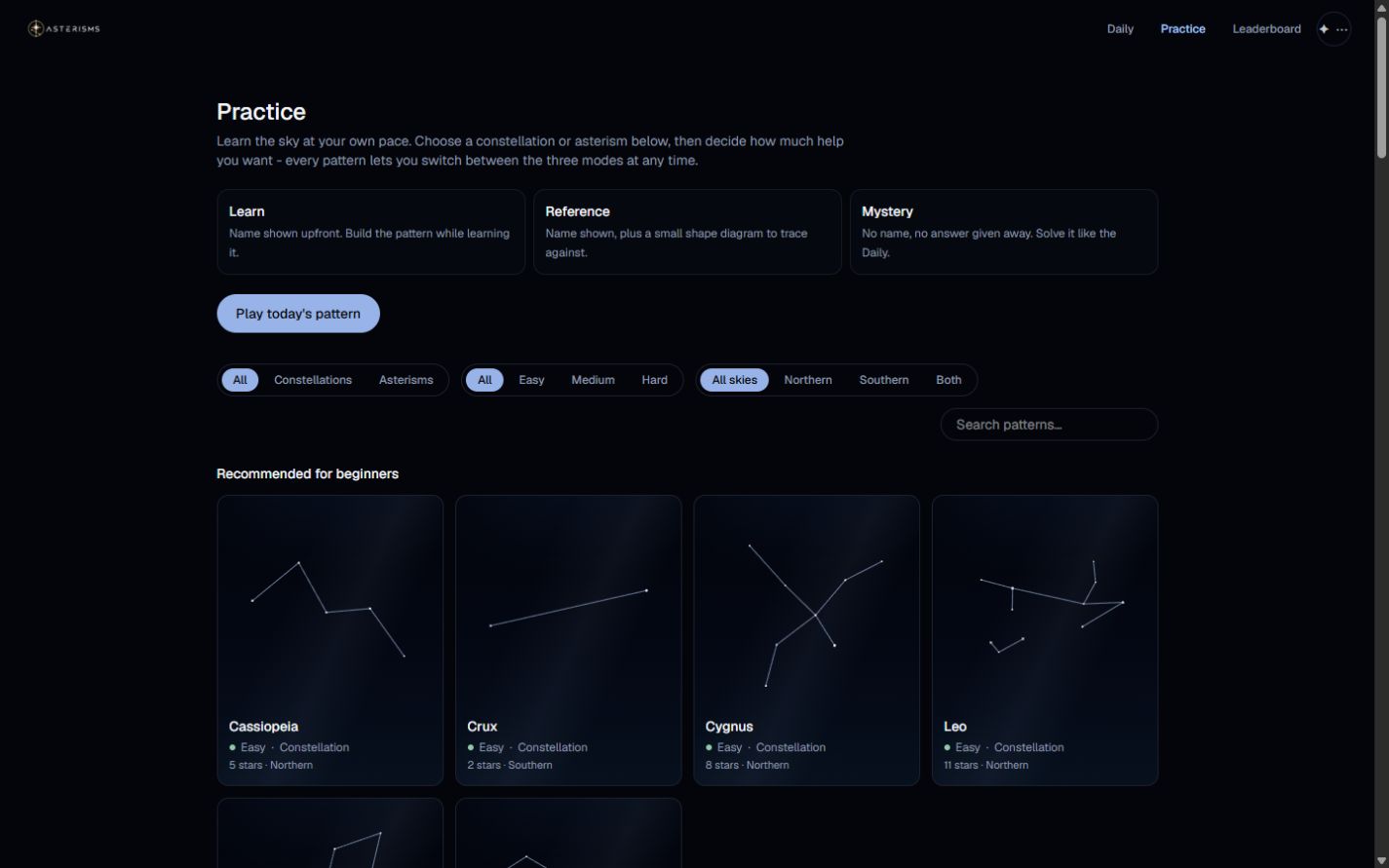Focus the Search patterns field
Screen dimensions: 1389x868
(1049, 425)
